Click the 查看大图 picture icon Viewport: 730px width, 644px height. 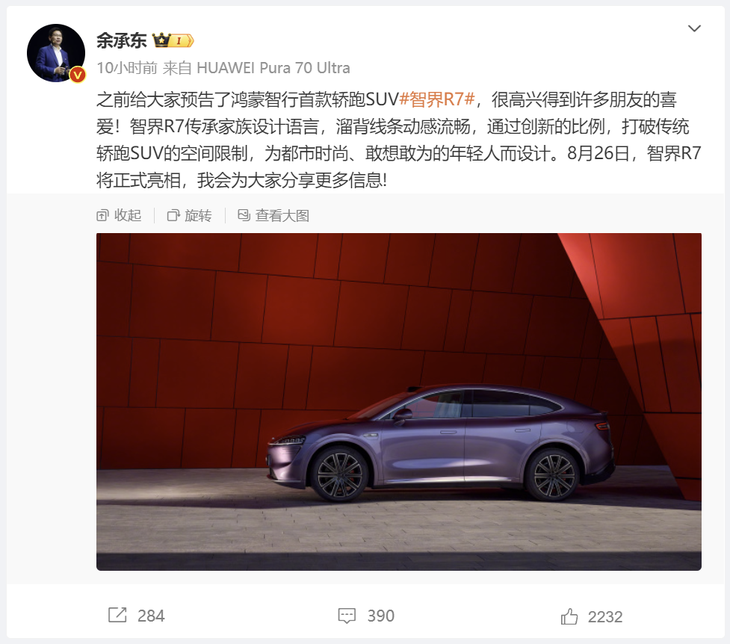point(244,215)
